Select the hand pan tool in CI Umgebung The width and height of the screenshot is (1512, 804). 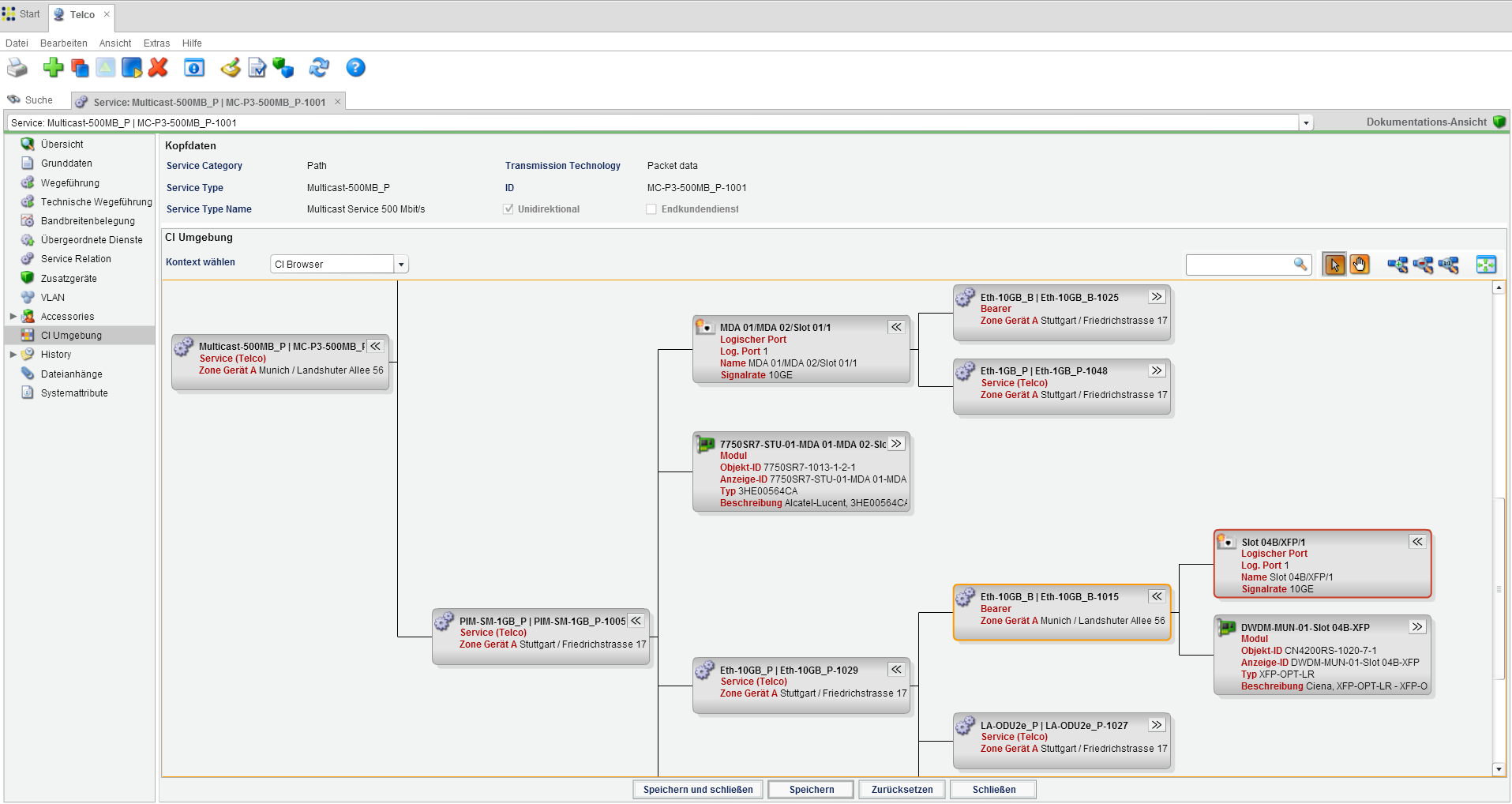tap(1360, 265)
